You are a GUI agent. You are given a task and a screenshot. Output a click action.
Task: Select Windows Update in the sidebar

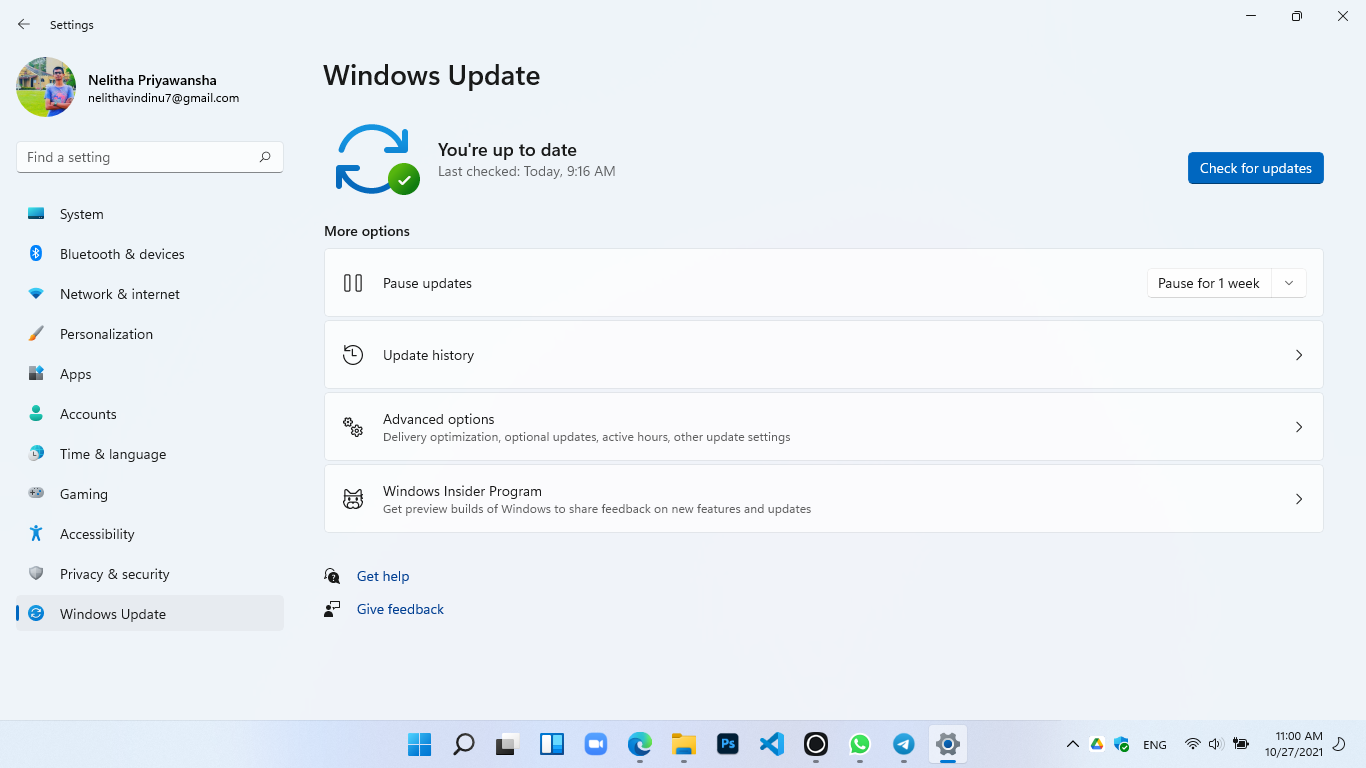(x=150, y=614)
